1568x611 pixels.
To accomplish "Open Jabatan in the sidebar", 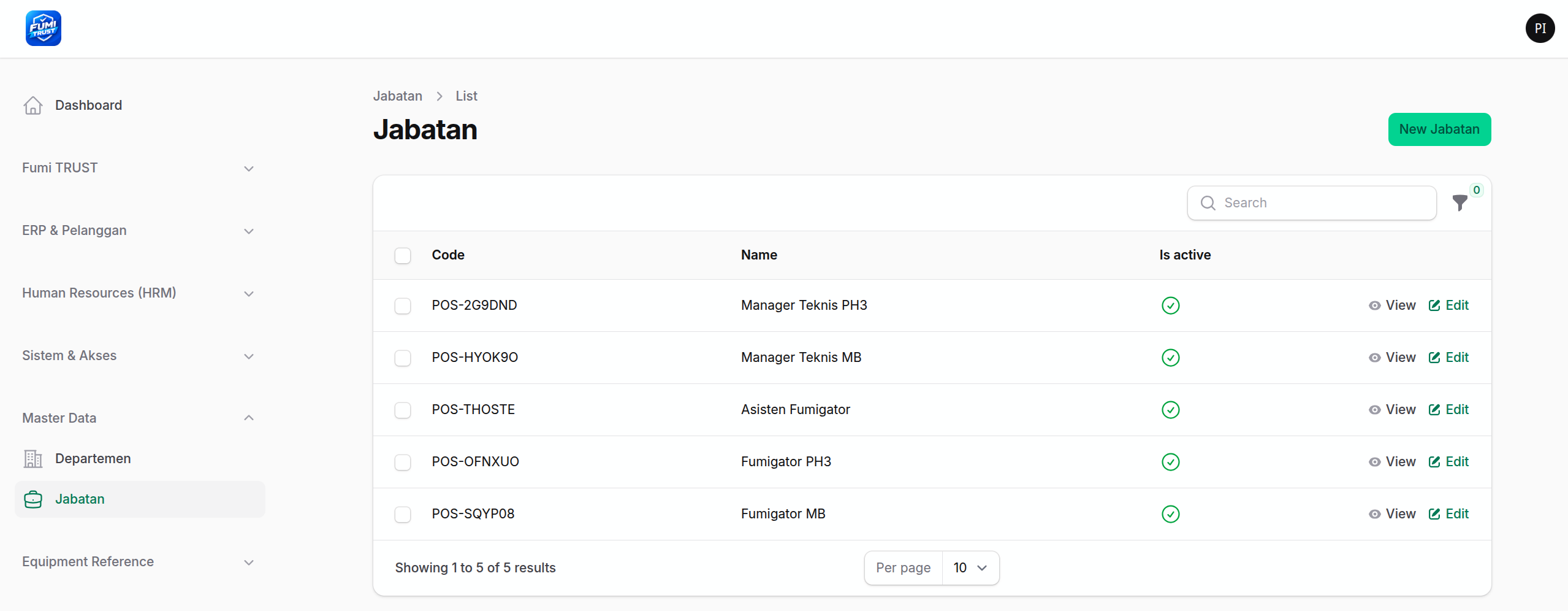I will pyautogui.click(x=140, y=499).
